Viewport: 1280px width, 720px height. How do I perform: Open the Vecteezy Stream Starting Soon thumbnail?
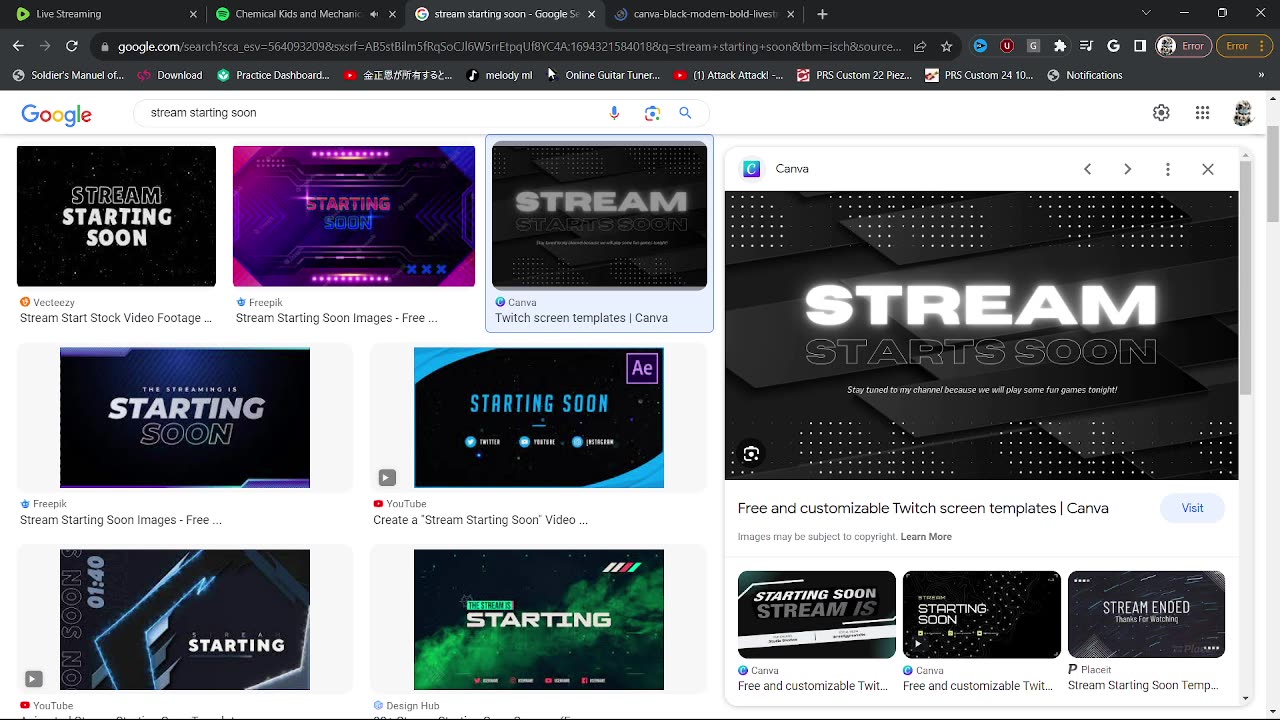(116, 216)
